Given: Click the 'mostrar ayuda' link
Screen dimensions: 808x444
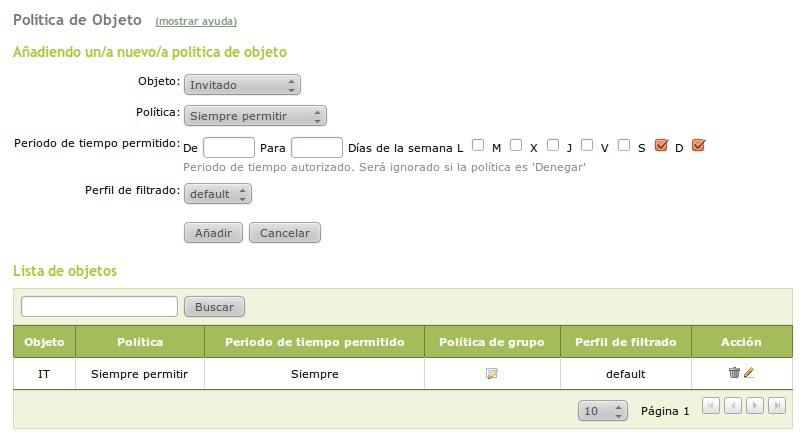Looking at the screenshot, I should tap(196, 21).
